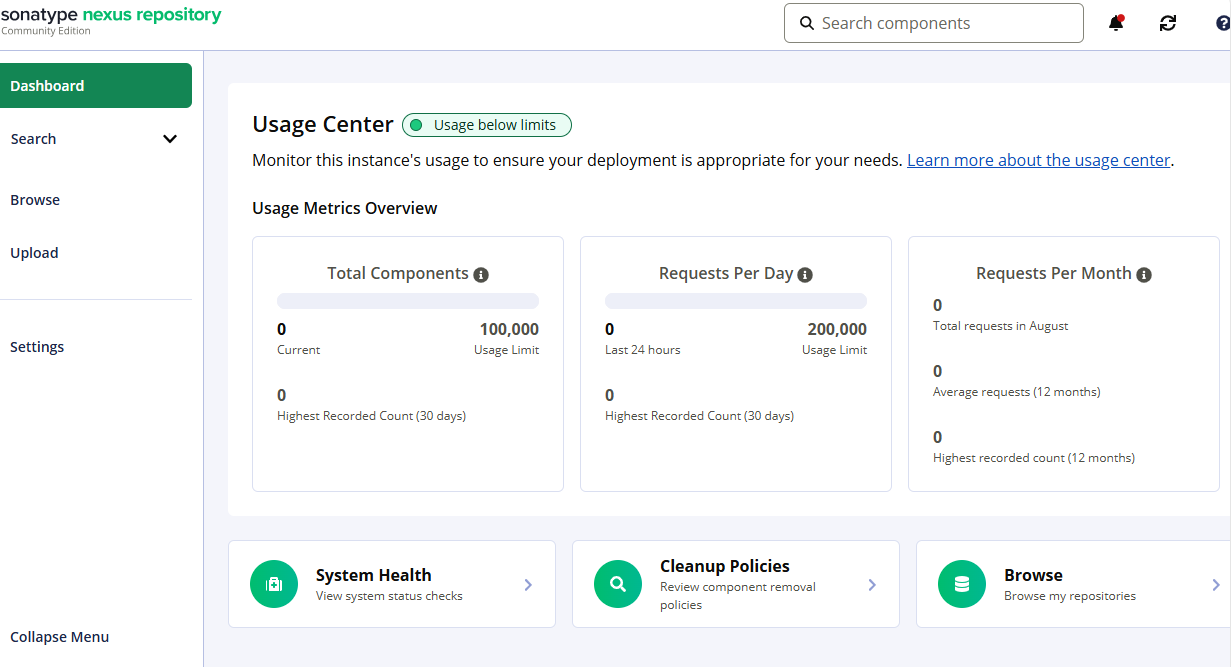The width and height of the screenshot is (1231, 667).
Task: Click the Total Components progress bar
Action: pyautogui.click(x=408, y=301)
